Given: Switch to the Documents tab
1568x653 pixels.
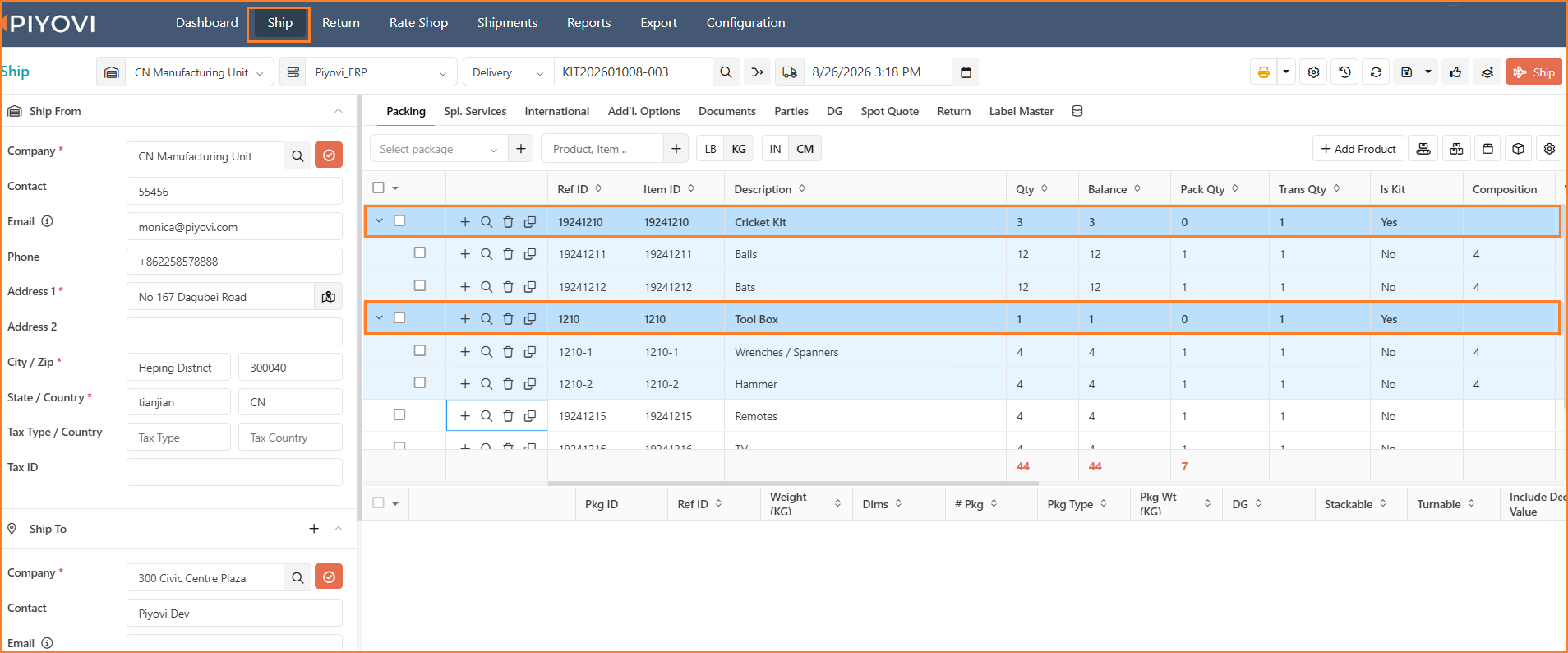Looking at the screenshot, I should (x=726, y=111).
